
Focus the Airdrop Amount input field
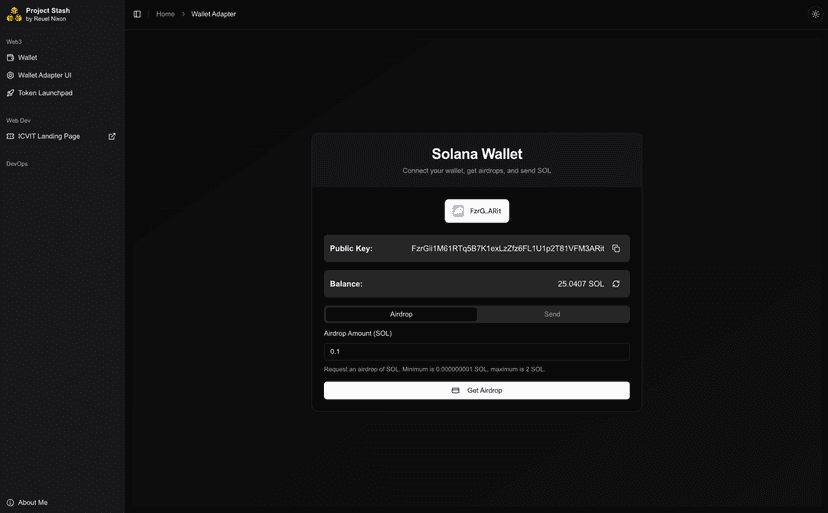tap(477, 352)
